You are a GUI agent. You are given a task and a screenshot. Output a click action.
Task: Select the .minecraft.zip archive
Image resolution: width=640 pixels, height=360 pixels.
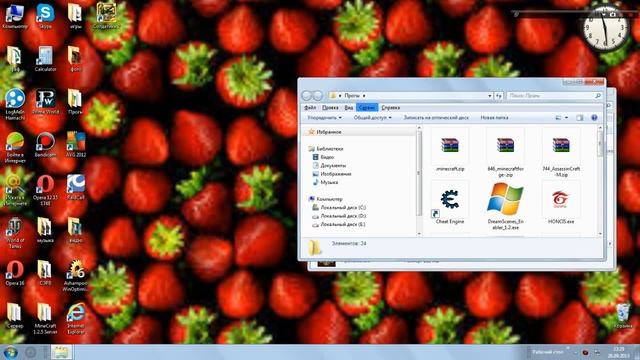coord(450,150)
